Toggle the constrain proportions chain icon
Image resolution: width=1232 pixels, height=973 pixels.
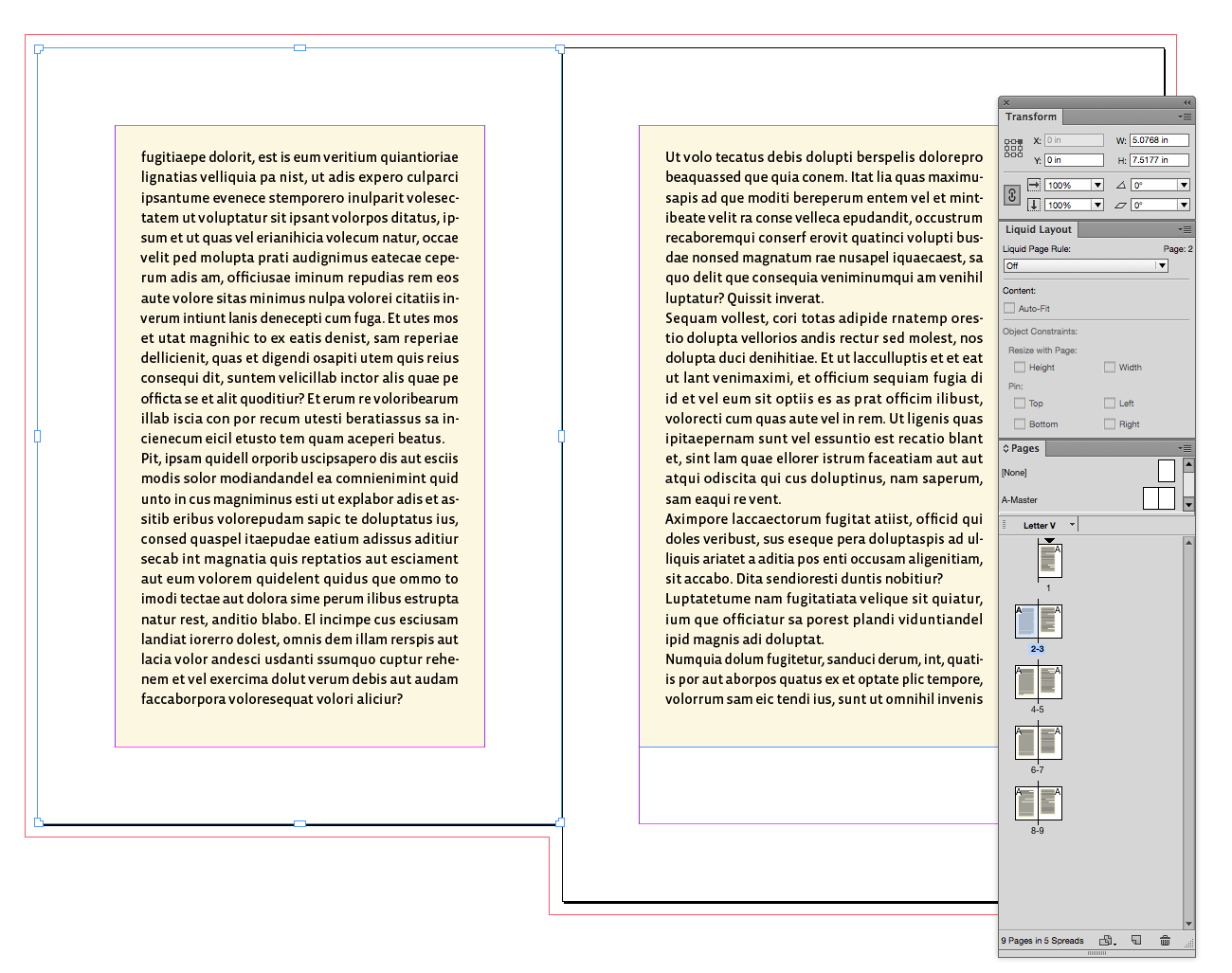pyautogui.click(x=1012, y=195)
